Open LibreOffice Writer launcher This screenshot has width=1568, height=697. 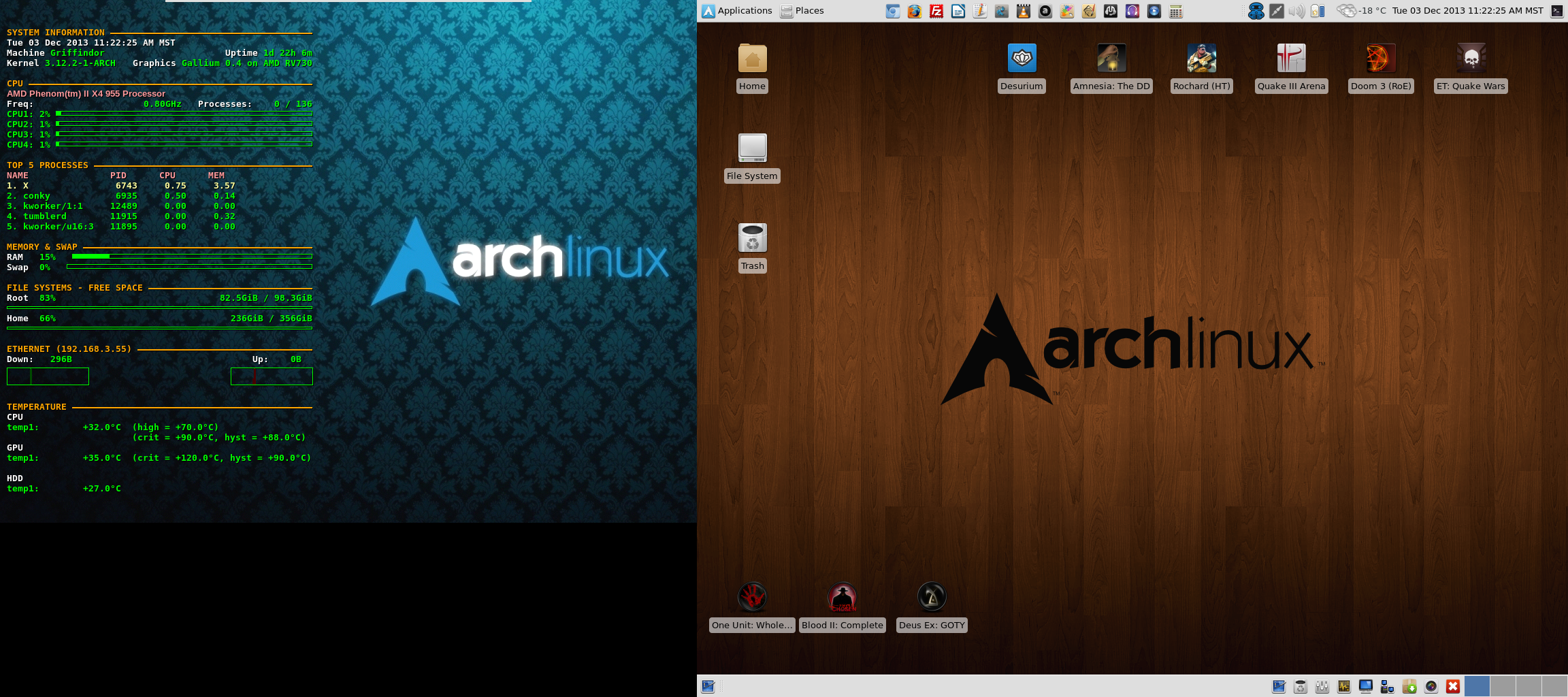tap(958, 11)
